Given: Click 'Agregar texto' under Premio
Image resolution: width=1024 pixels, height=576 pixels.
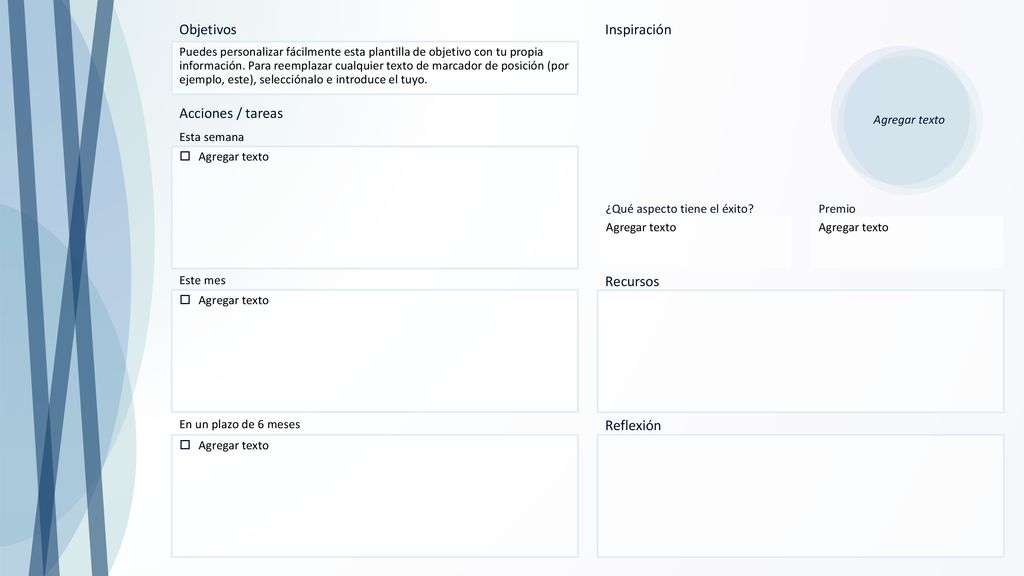Looking at the screenshot, I should pos(853,227).
